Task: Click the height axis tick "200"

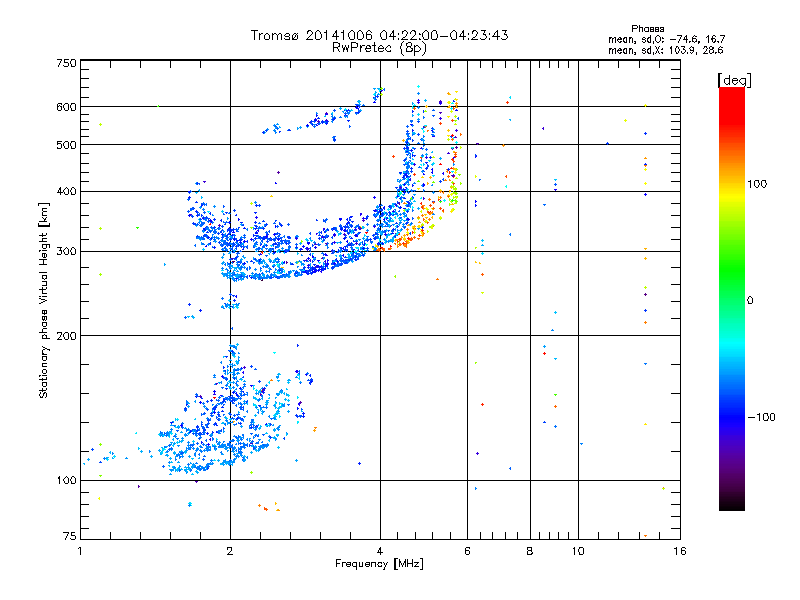Action: pos(66,336)
